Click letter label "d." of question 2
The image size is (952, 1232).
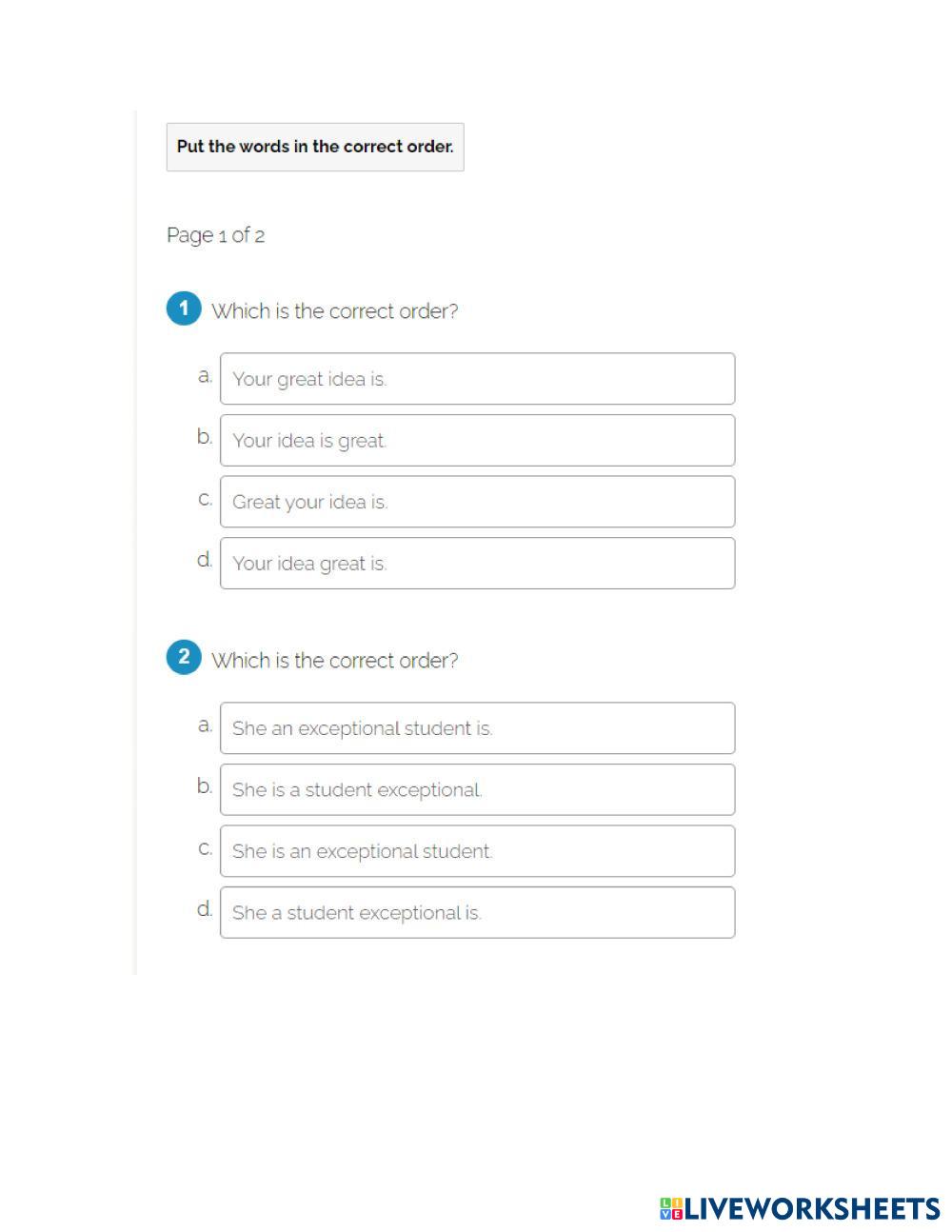(205, 909)
